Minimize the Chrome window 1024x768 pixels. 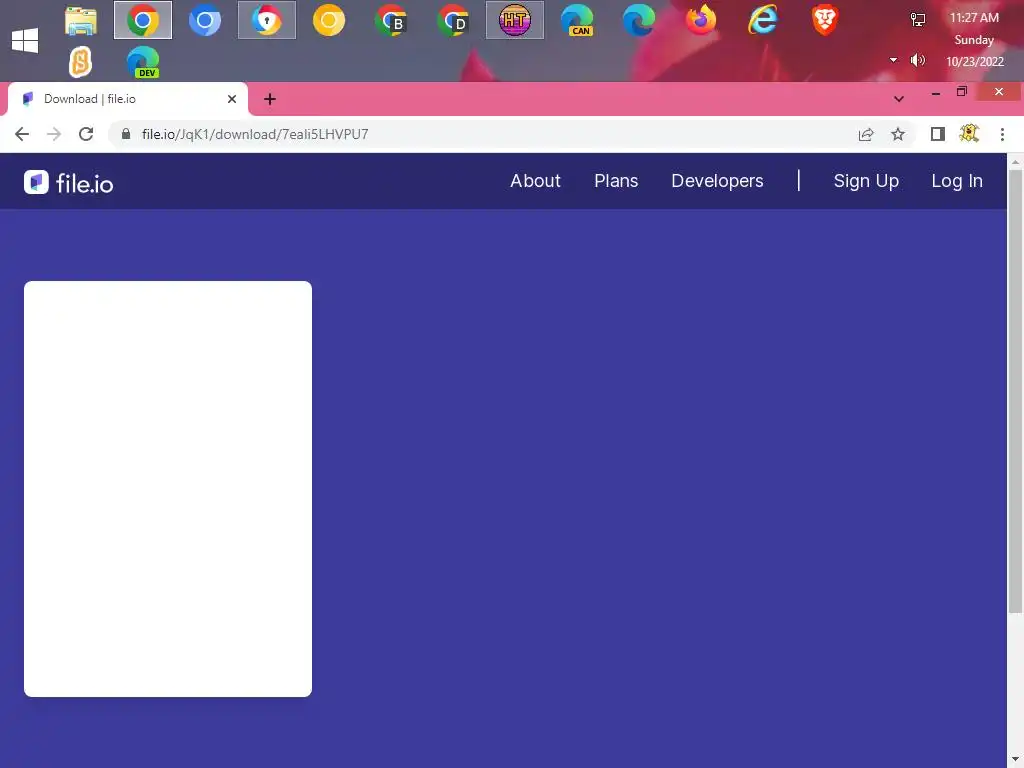click(936, 93)
